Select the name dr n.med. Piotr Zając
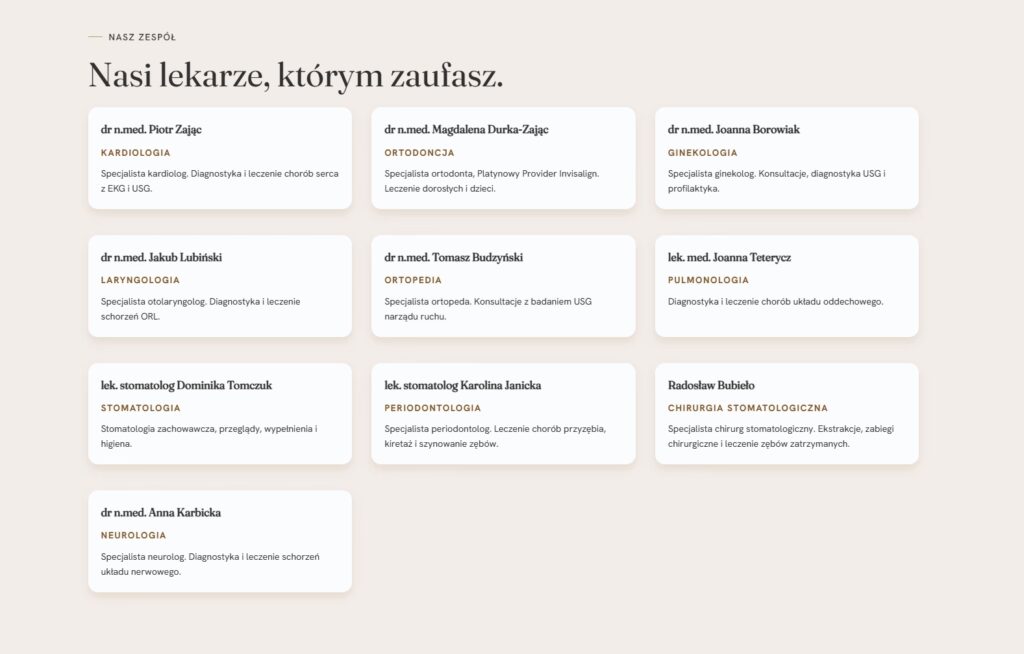The image size is (1024, 654). coord(151,129)
